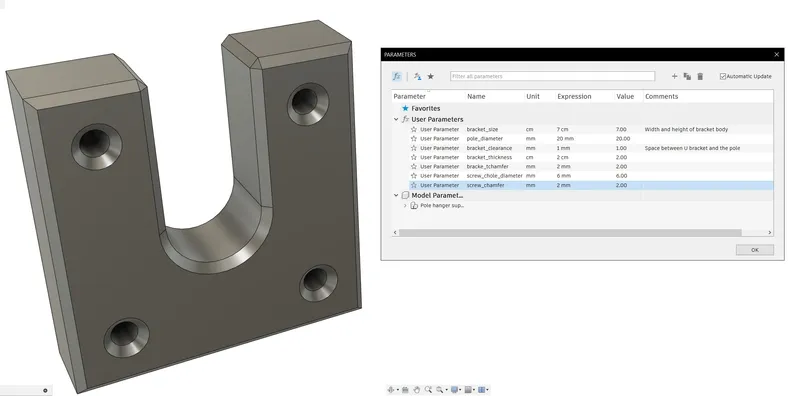Select the fx user parameters filter icon
This screenshot has width=800, height=396.
(x=397, y=77)
